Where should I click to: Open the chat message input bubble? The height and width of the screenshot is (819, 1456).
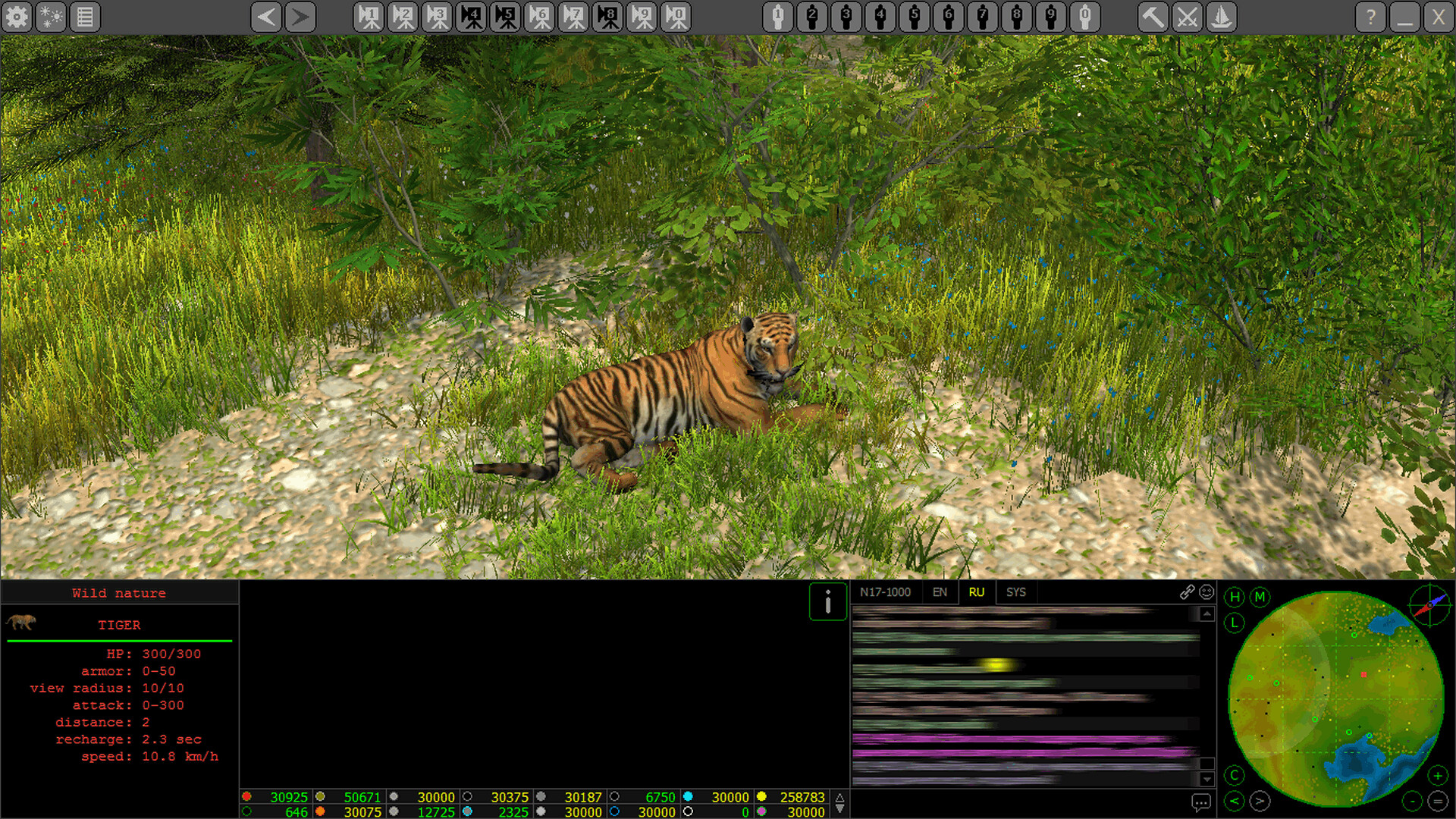(1200, 802)
